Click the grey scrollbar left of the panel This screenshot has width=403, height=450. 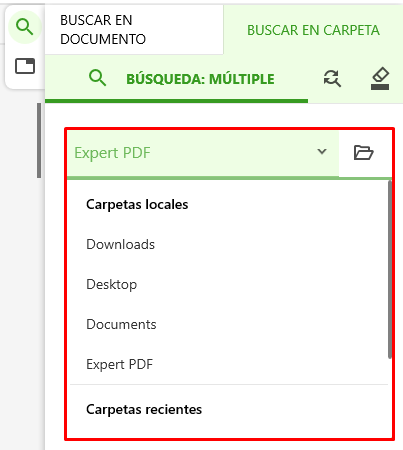[39, 140]
